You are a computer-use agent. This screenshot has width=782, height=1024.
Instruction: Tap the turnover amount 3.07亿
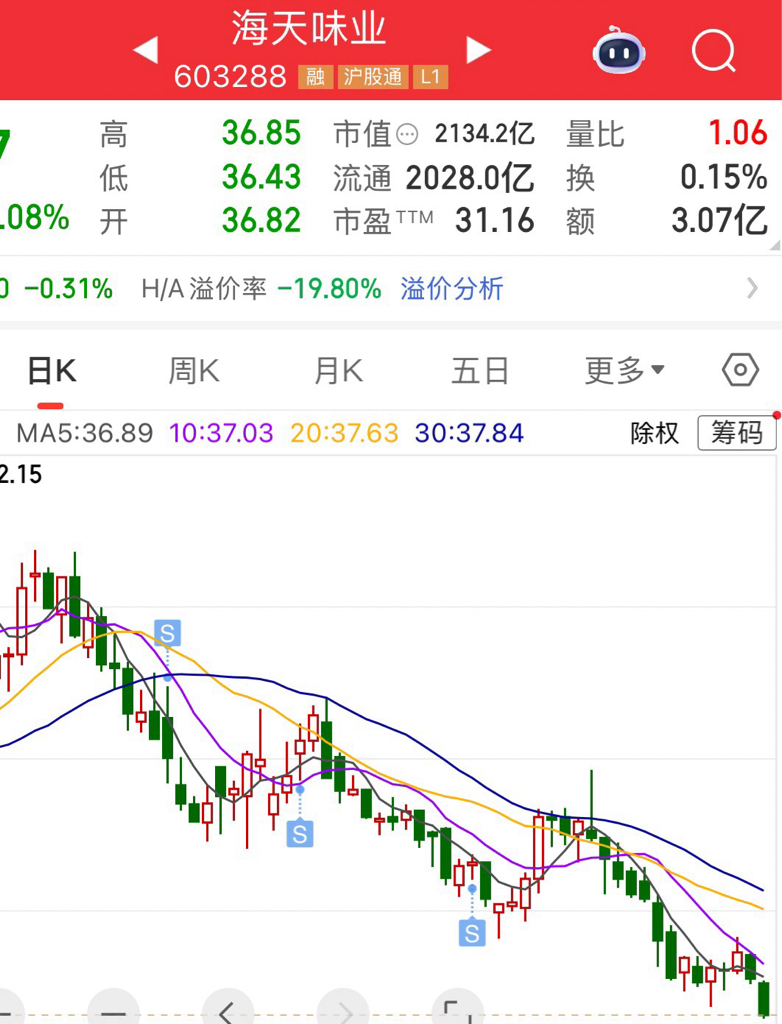click(x=719, y=221)
